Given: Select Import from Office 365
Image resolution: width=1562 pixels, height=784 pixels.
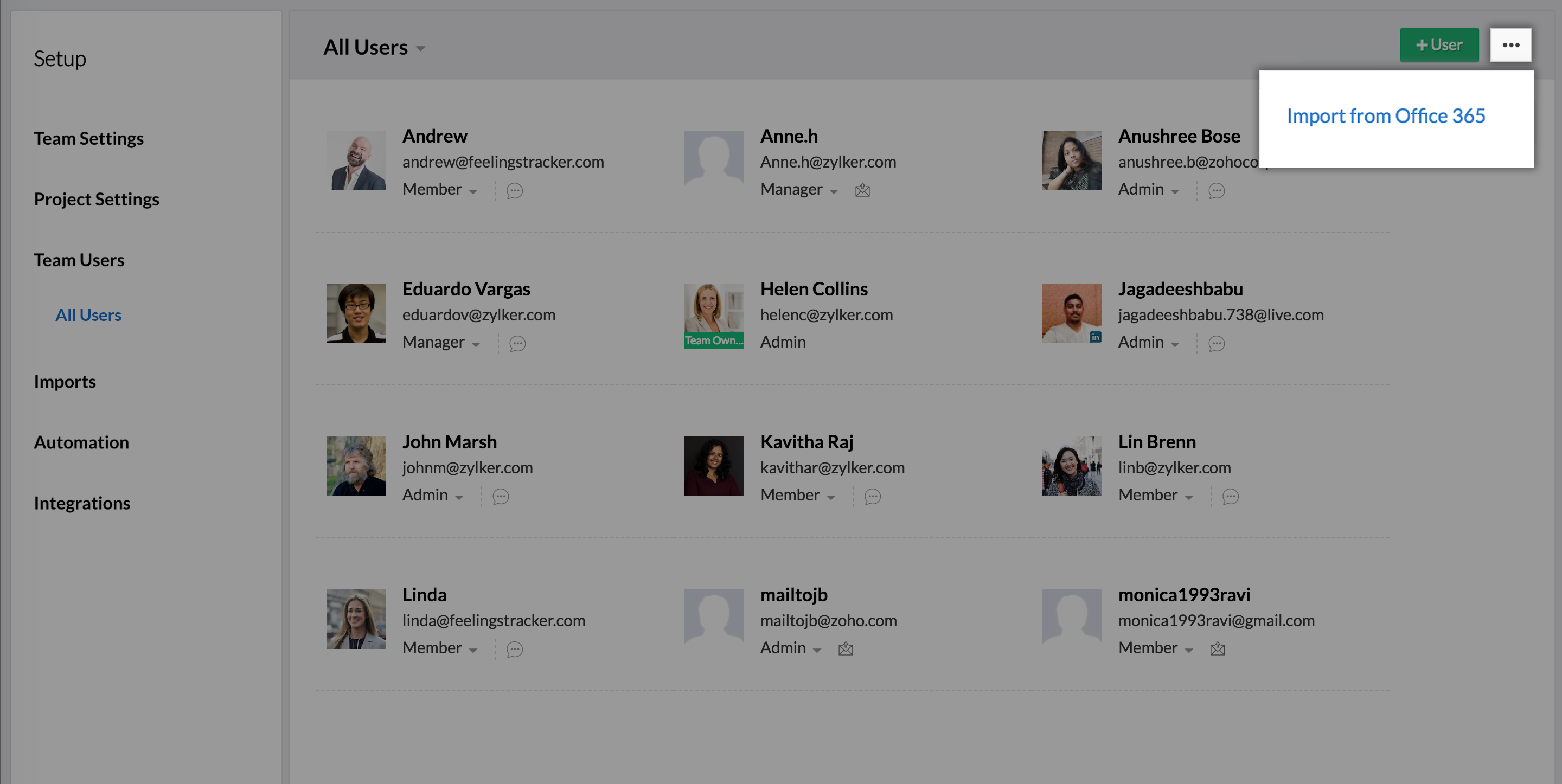Looking at the screenshot, I should tap(1386, 116).
